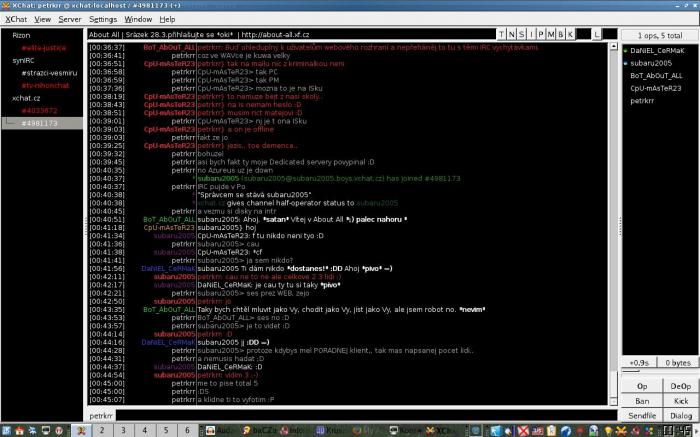Open the XChat menu
700x437 pixels.
coord(16,19)
